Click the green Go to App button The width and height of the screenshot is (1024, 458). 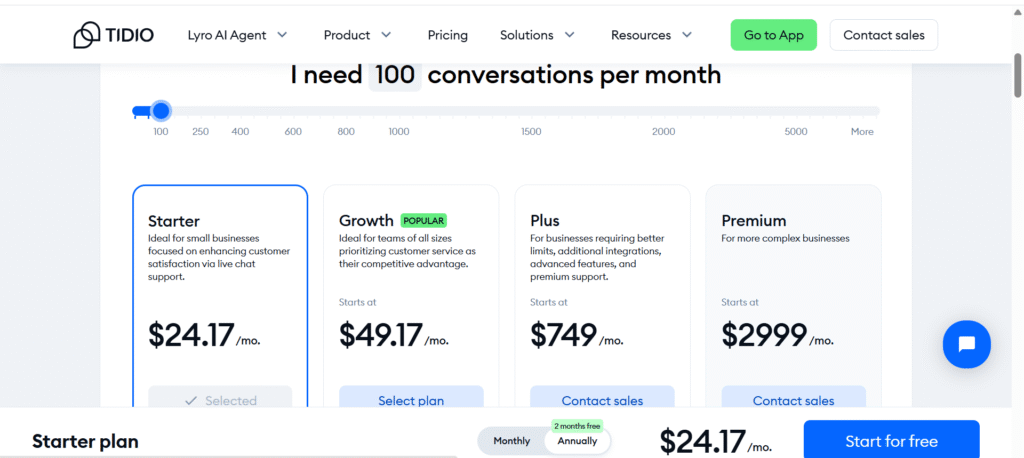pyautogui.click(x=773, y=35)
